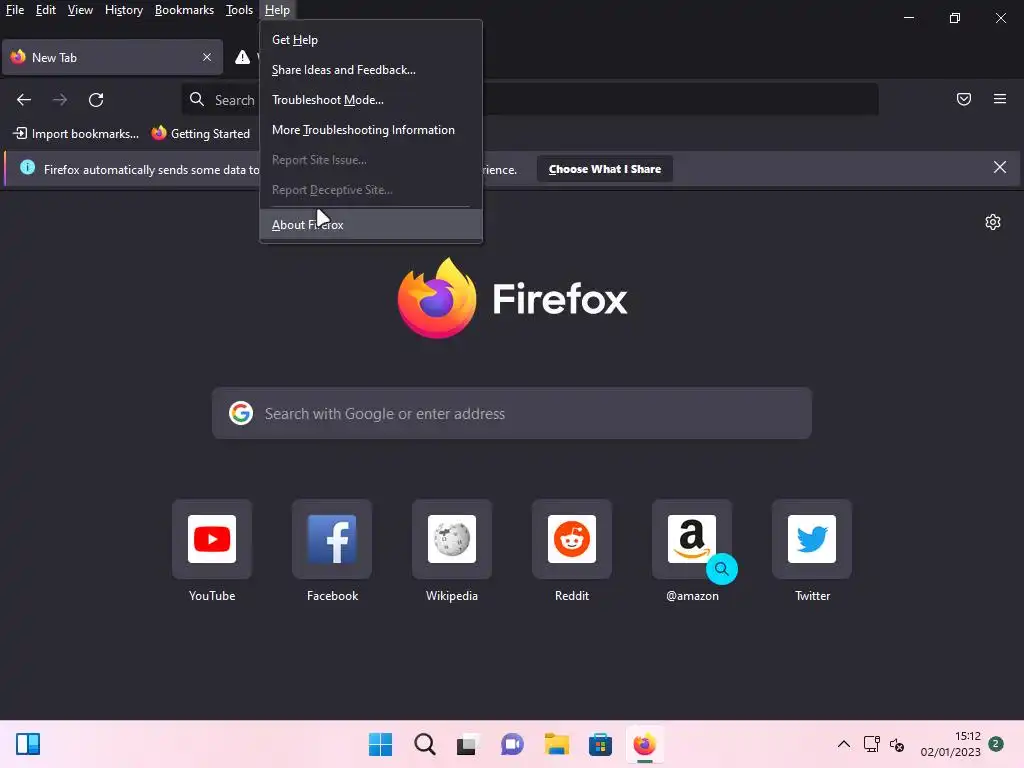This screenshot has width=1024, height=768.
Task: Select the New Tab tab
Action: 112,57
